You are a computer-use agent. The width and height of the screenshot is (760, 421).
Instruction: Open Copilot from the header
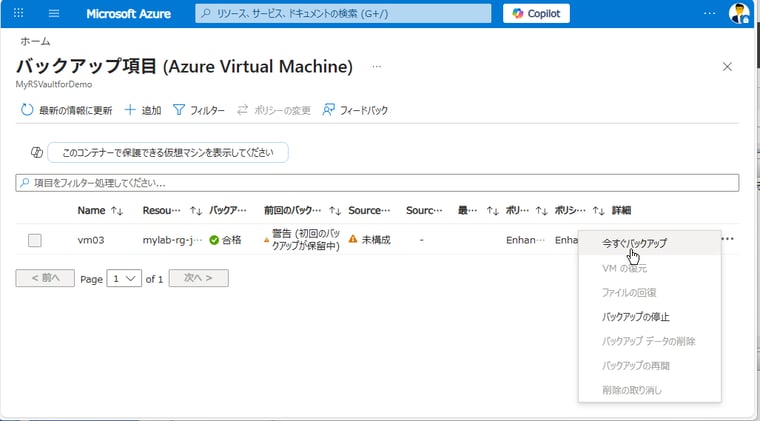coord(536,14)
